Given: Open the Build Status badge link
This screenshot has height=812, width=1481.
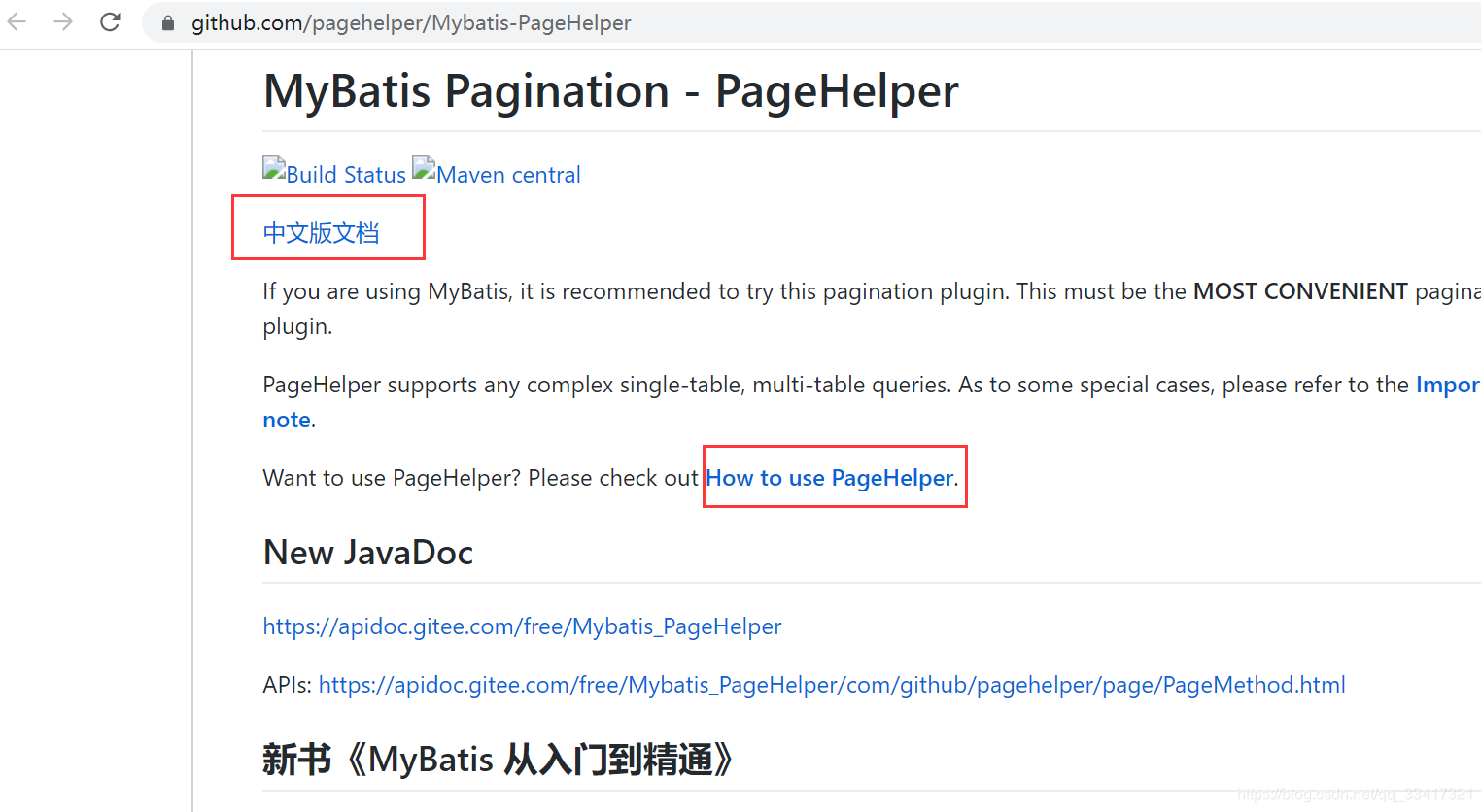Looking at the screenshot, I should [x=334, y=173].
